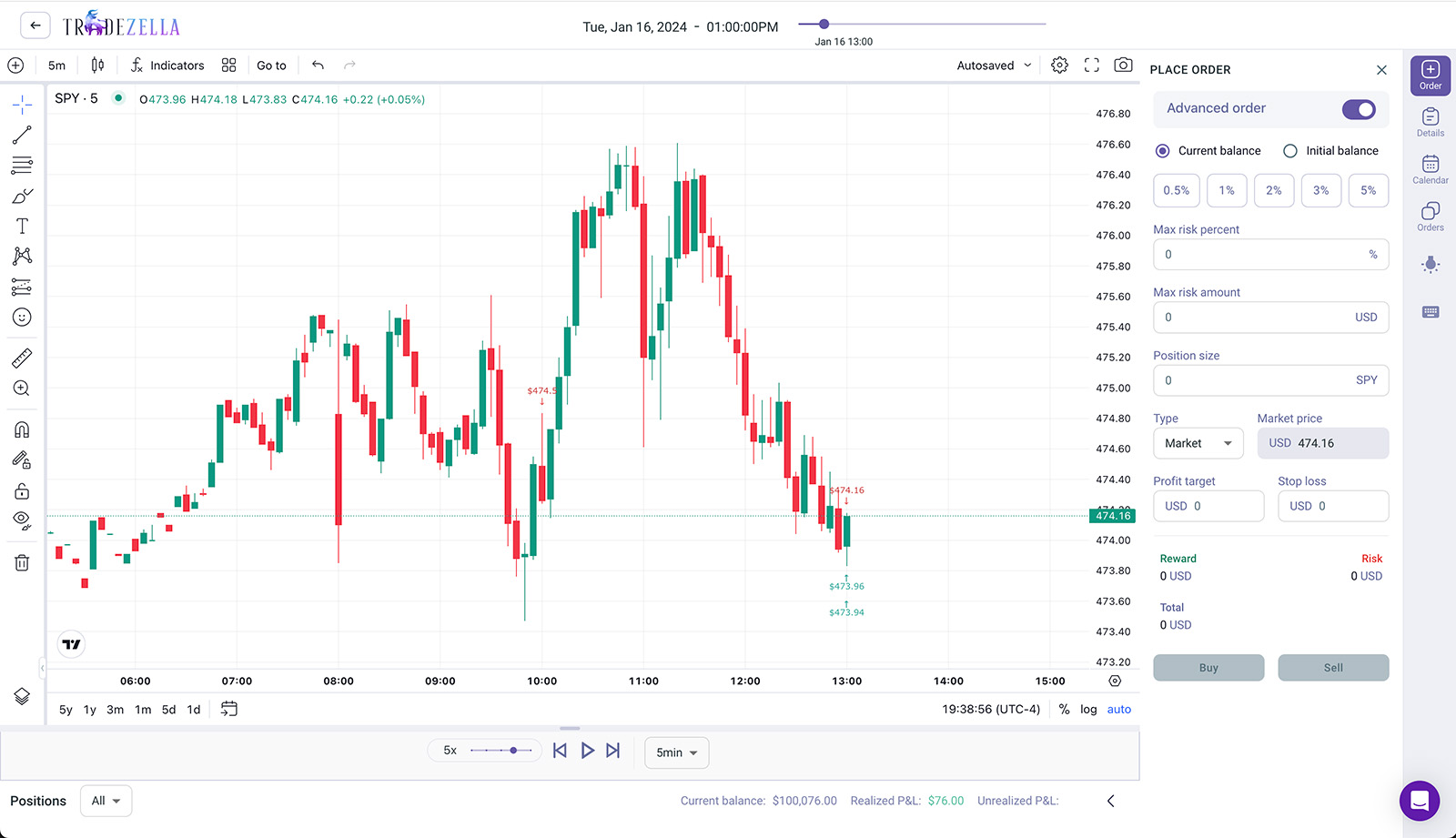
Task: Collapse the positions panel chevron
Action: coord(1110,801)
